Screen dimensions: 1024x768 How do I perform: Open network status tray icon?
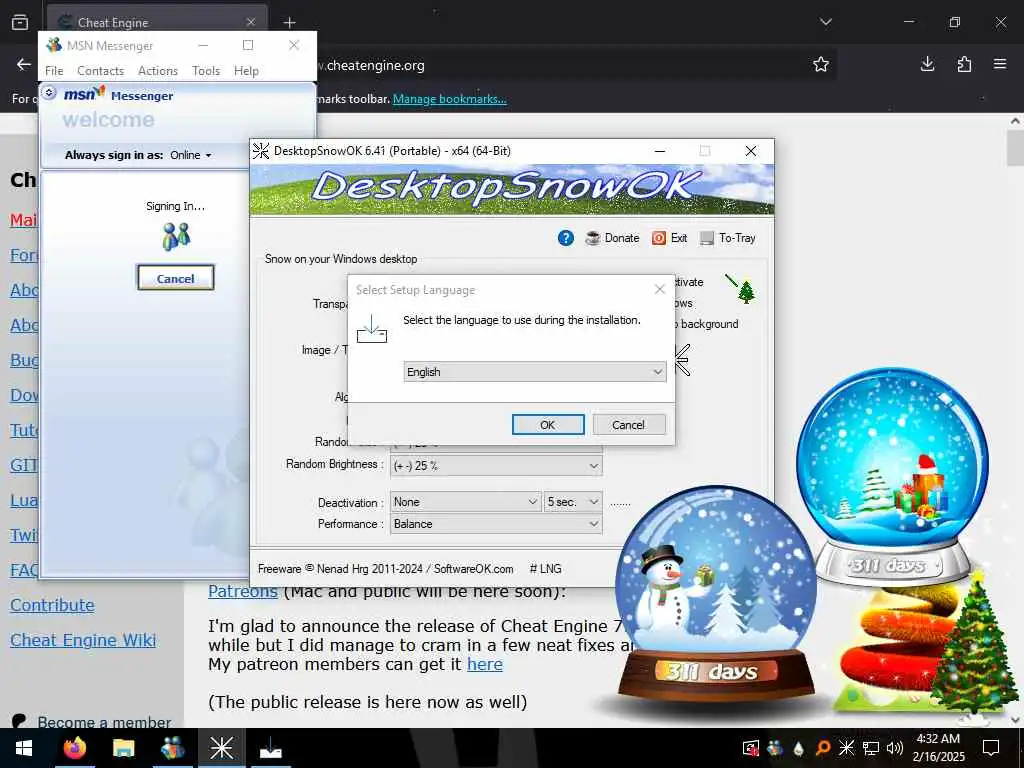tap(871, 748)
